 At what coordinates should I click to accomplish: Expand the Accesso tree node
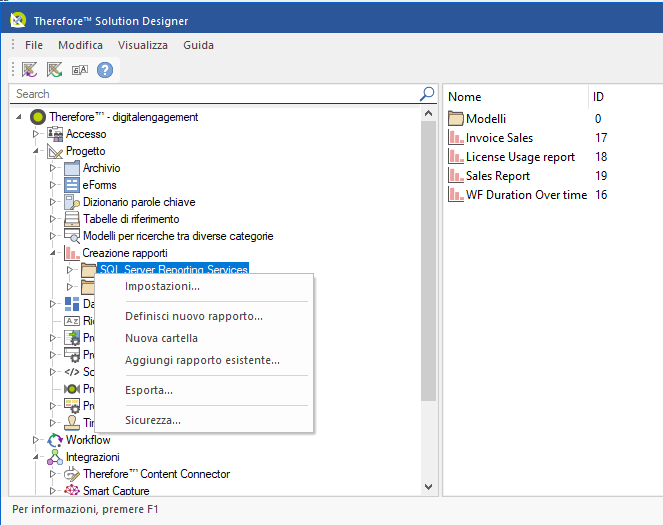[x=36, y=134]
